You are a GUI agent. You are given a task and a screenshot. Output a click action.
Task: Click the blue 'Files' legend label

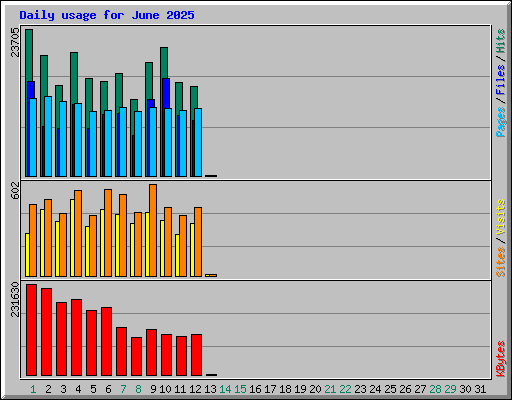(x=500, y=80)
